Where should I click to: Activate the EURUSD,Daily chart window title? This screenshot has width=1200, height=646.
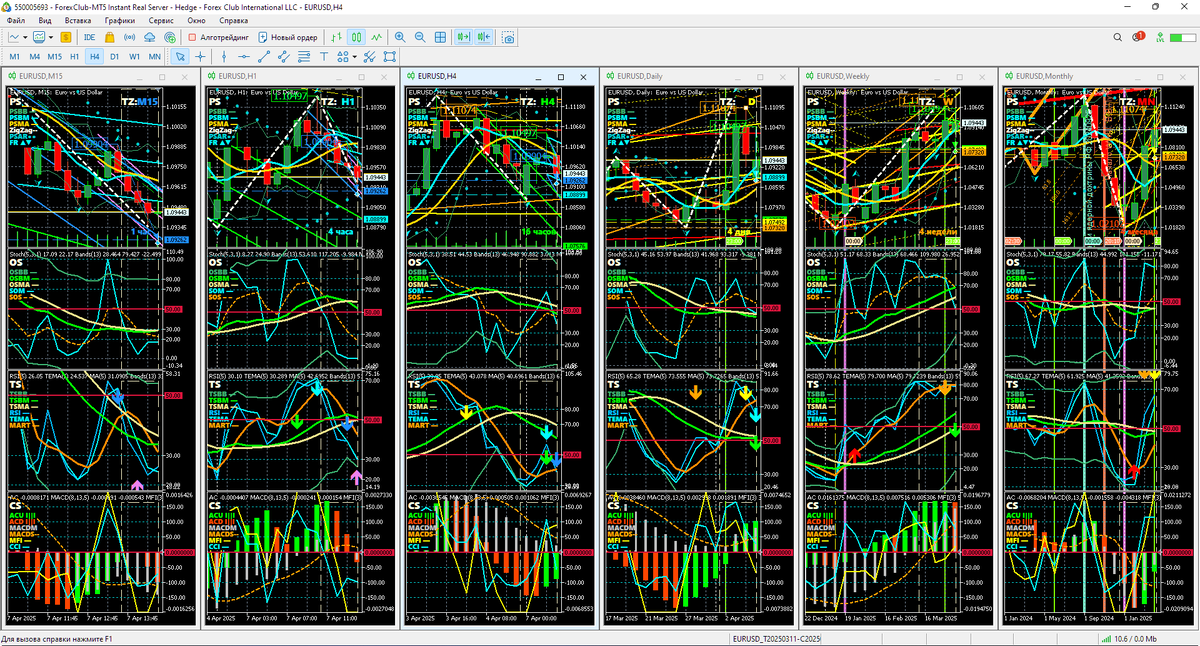[x=642, y=76]
